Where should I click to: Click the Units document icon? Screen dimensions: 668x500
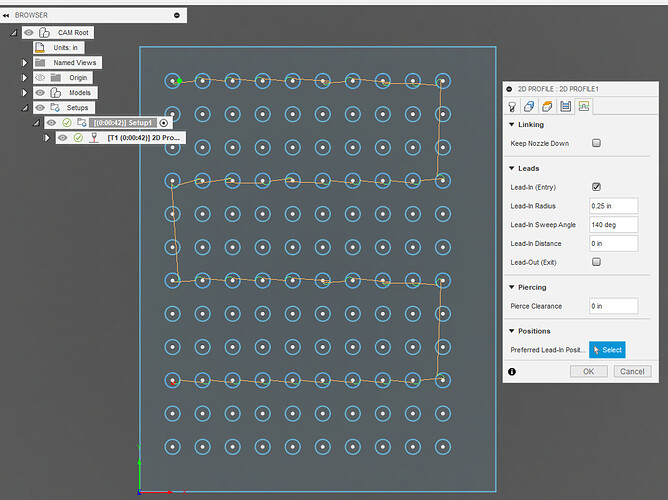pos(40,48)
